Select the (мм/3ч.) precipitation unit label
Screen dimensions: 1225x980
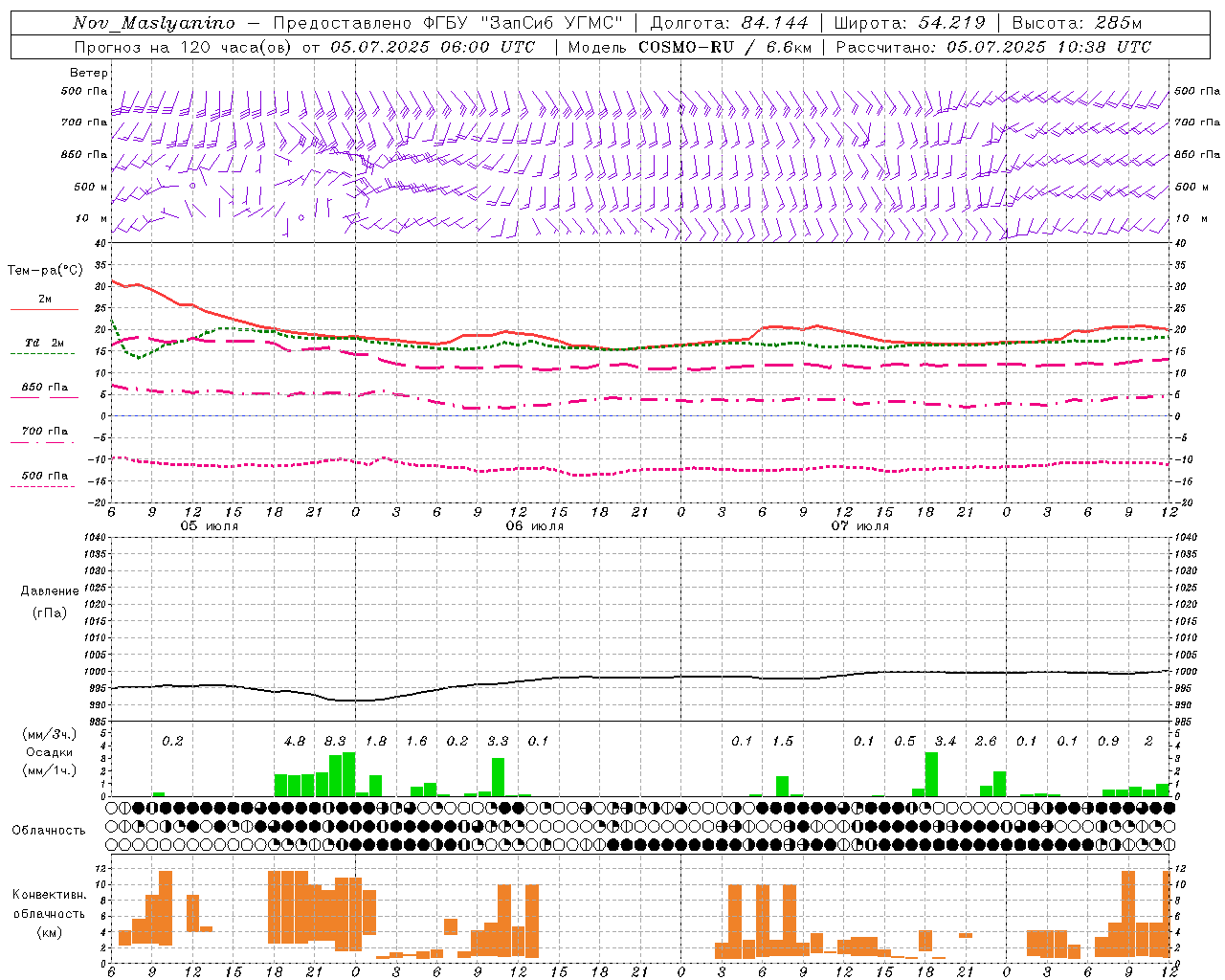pyautogui.click(x=50, y=734)
